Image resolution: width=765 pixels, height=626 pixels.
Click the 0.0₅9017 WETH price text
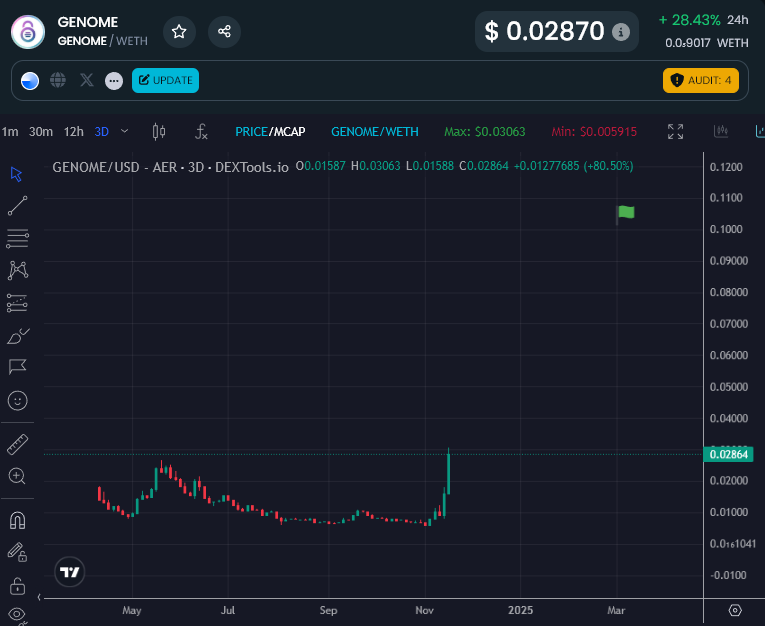coord(706,43)
